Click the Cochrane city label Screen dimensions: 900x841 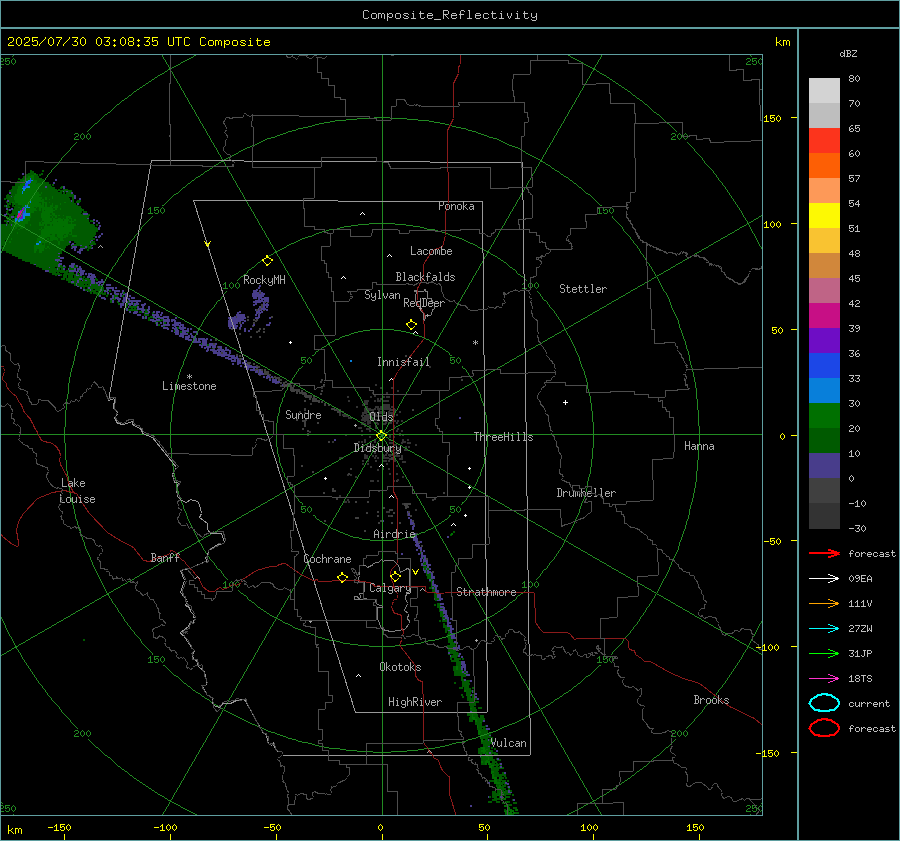(x=327, y=559)
